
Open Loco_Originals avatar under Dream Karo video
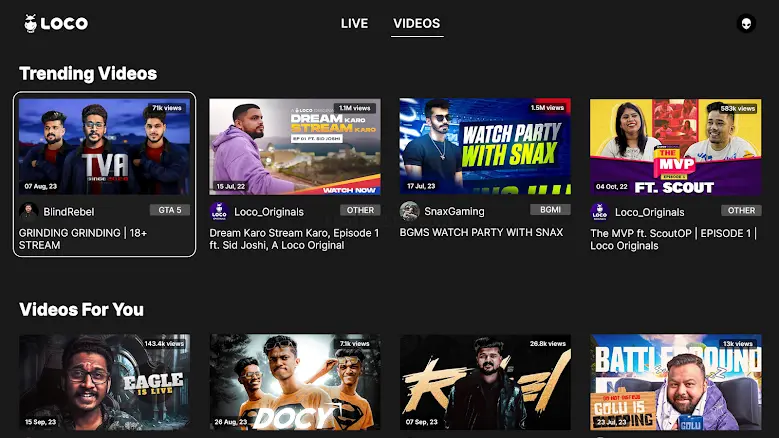[x=219, y=212]
